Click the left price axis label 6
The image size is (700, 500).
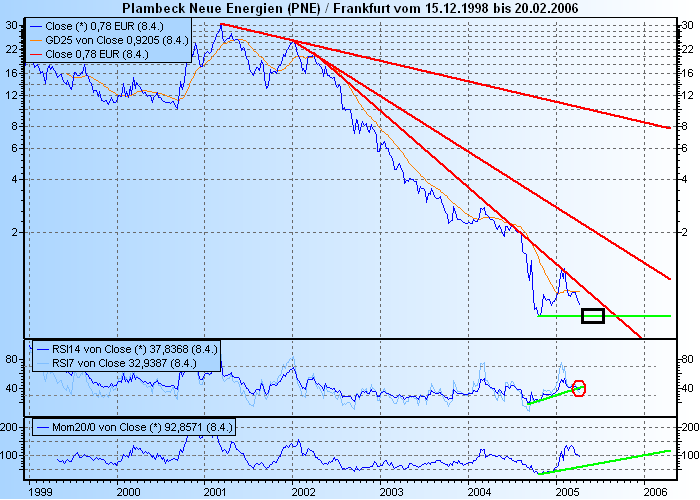point(15,148)
